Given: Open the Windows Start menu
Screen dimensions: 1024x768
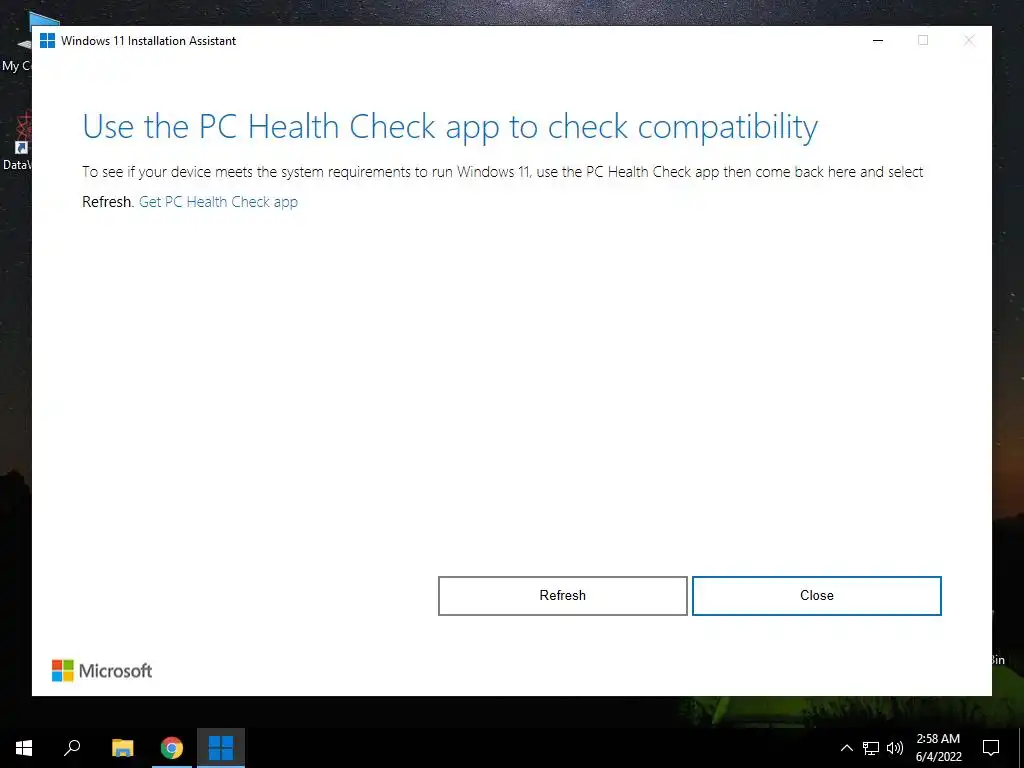Looking at the screenshot, I should [24, 748].
